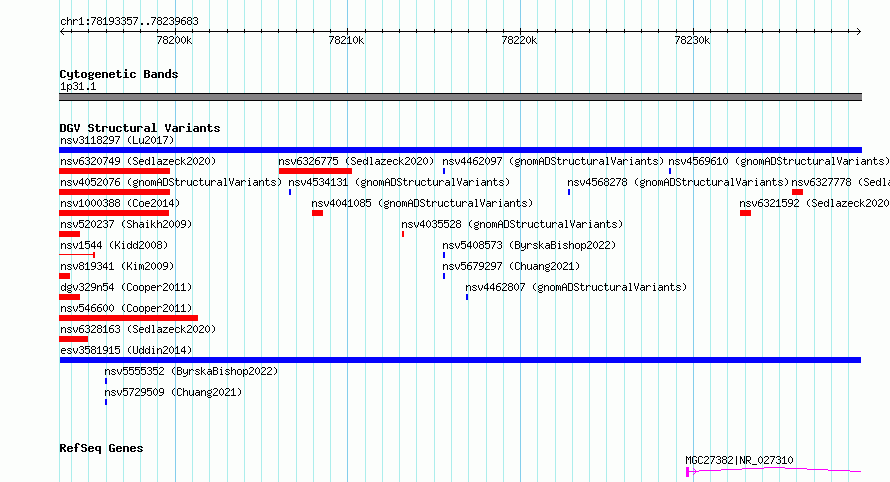Select the nsv1544 (Kidd2008) label
890x482 pixels.
pos(114,245)
